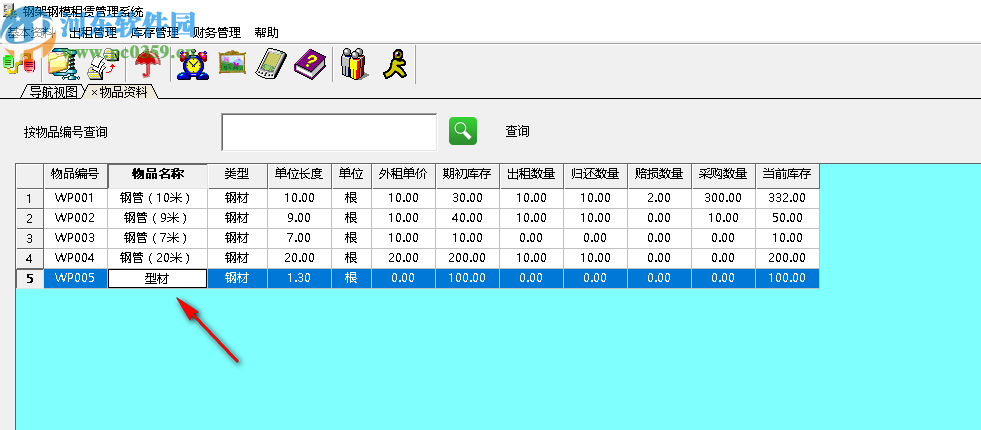Click the group of people icon

coord(355,64)
